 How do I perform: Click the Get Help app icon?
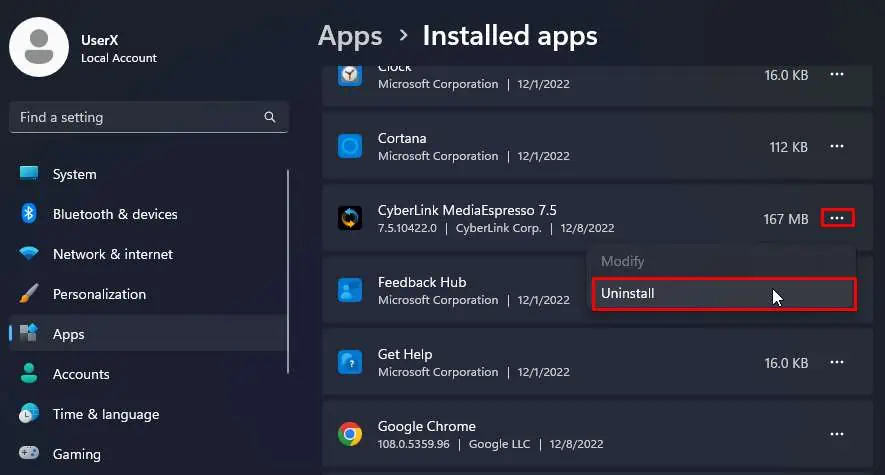tap(349, 362)
